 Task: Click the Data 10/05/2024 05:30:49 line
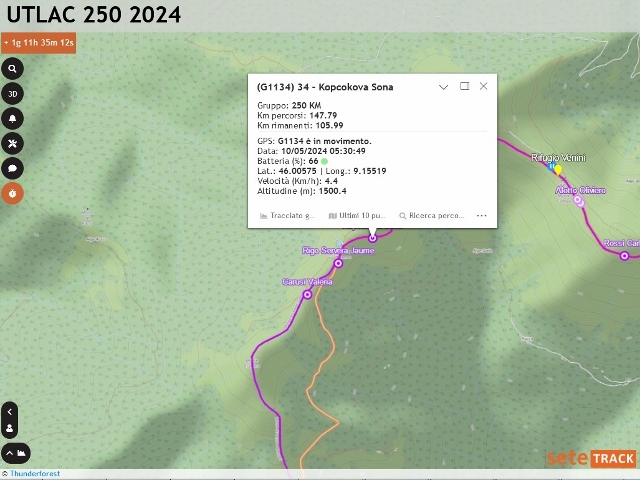click(x=311, y=151)
